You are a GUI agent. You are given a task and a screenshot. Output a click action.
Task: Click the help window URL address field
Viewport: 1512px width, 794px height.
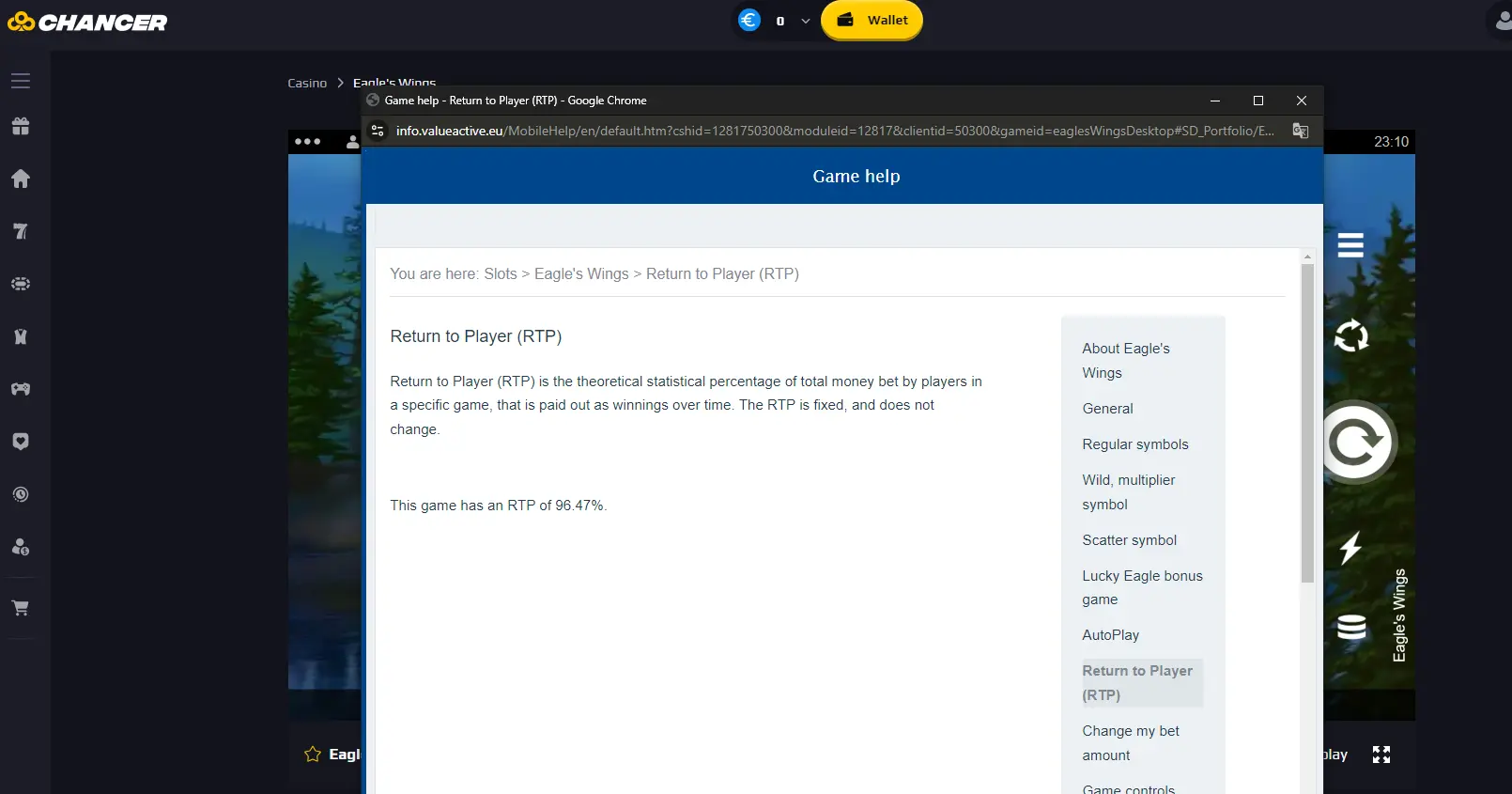(835, 131)
